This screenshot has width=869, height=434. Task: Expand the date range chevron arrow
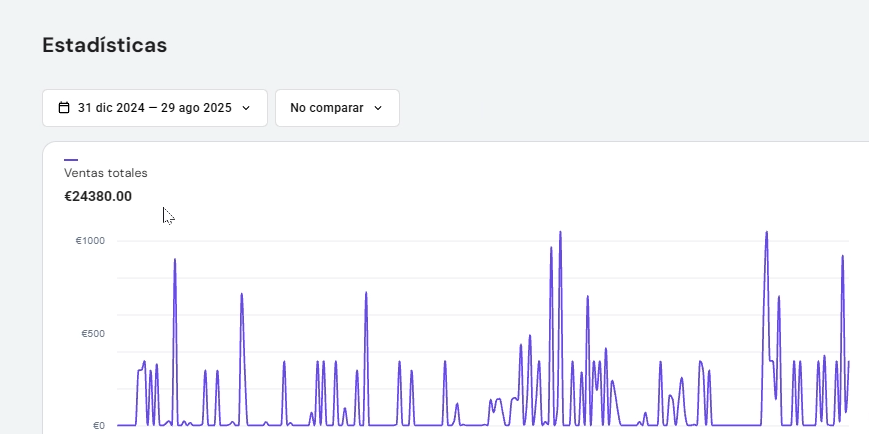[246, 108]
